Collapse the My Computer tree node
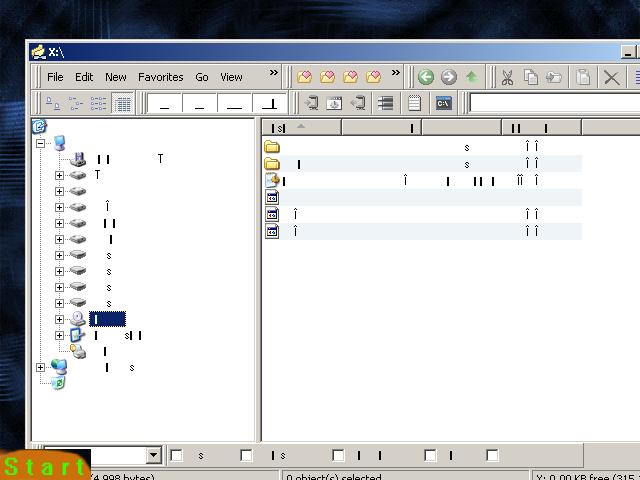Image resolution: width=640 pixels, height=480 pixels. 40,143
